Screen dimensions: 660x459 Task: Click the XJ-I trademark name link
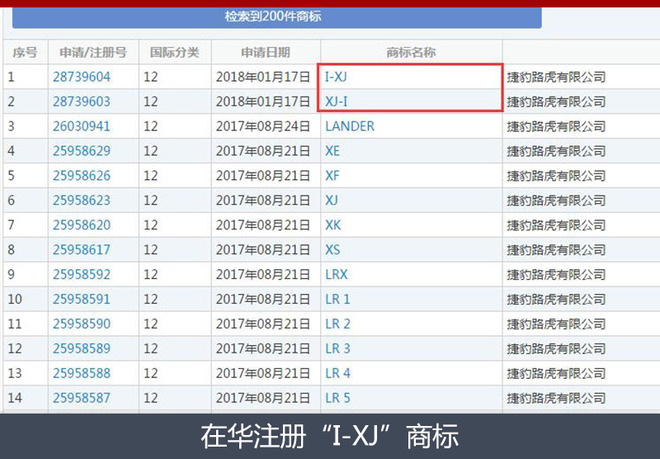tap(336, 102)
